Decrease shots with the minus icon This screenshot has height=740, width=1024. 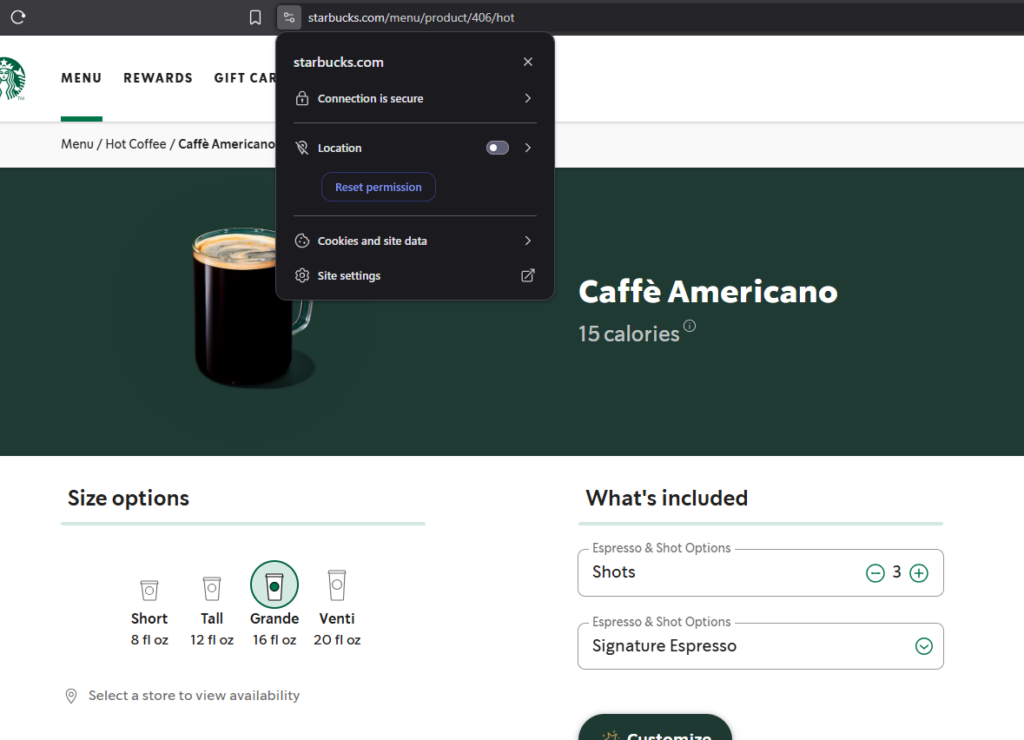(875, 573)
